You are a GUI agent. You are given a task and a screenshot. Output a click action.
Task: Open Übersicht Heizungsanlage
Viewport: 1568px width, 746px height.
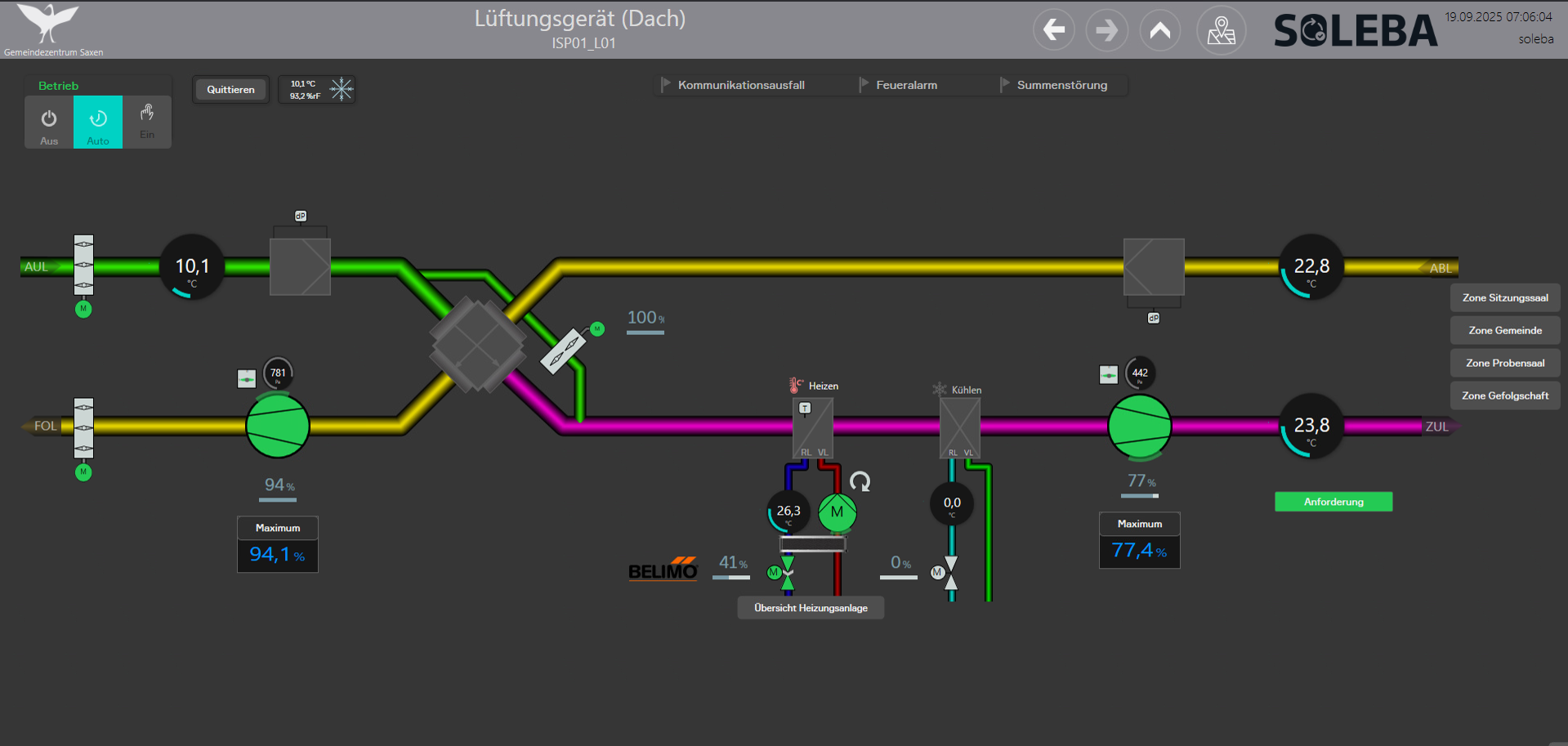coord(810,607)
